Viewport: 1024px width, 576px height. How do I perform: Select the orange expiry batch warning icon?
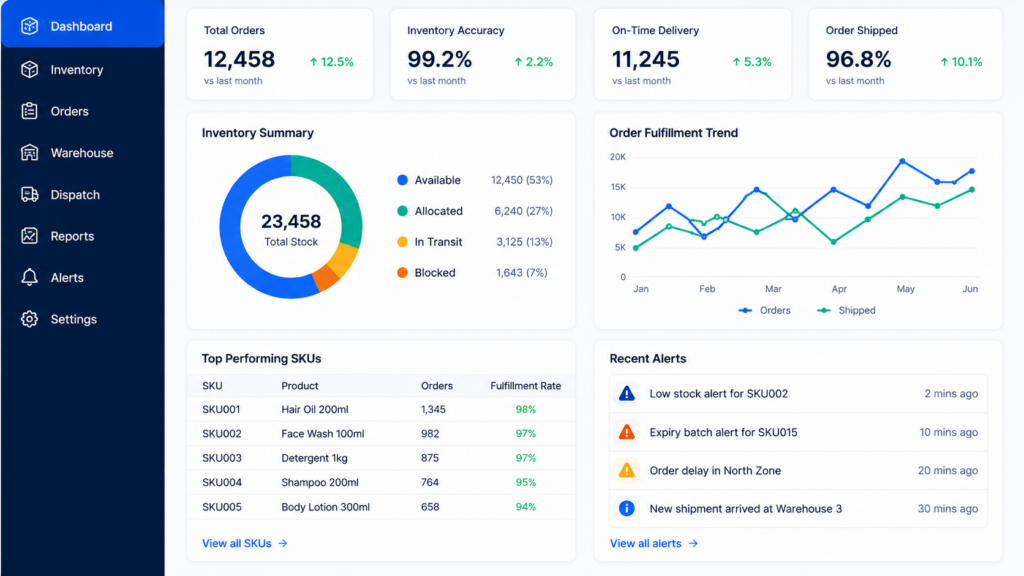[x=626, y=432]
